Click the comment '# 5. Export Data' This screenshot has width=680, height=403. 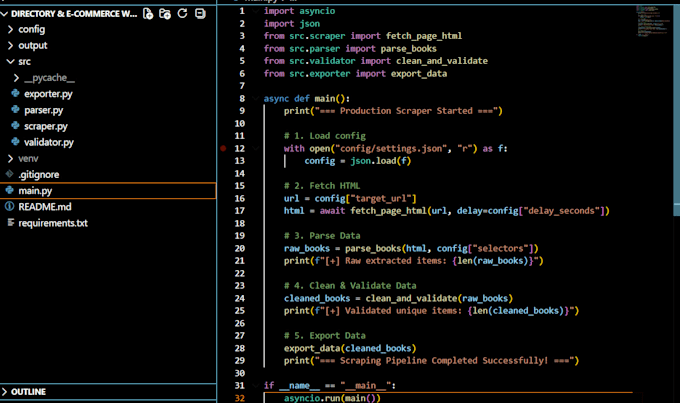(324, 336)
